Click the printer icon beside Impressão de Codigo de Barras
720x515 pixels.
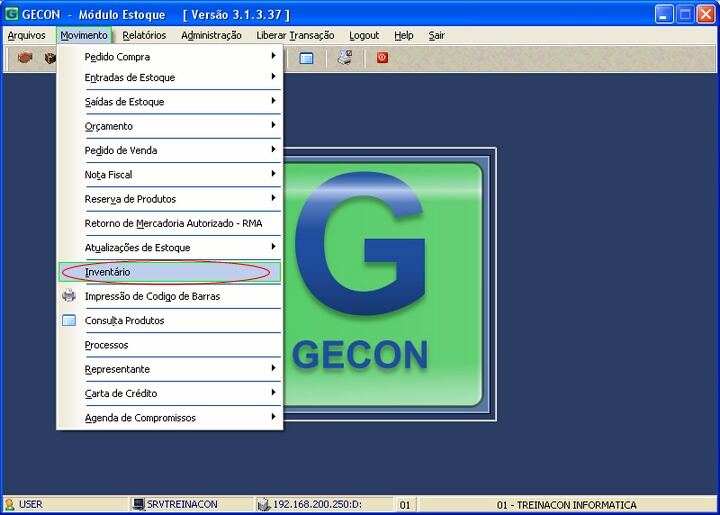(69, 296)
